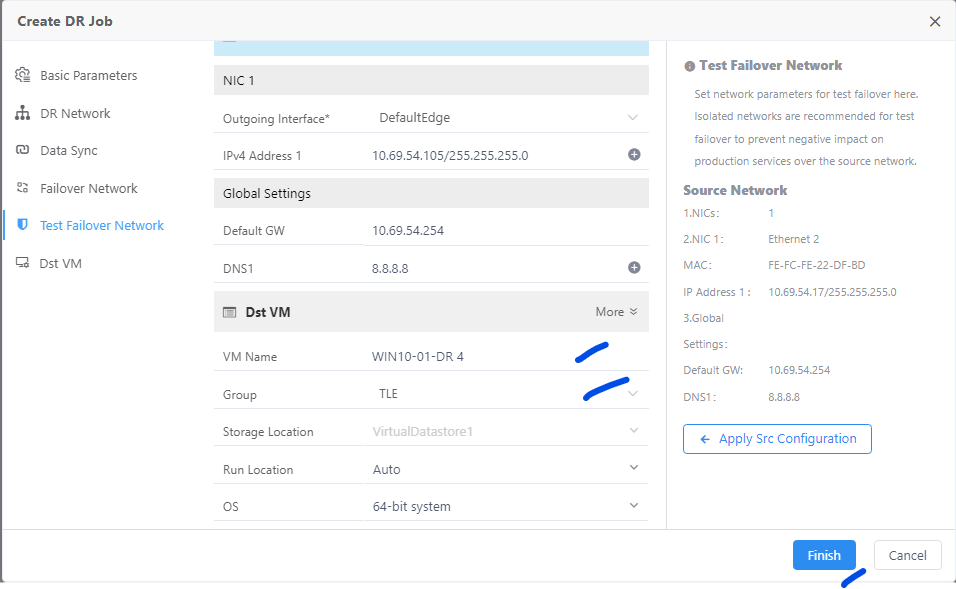Click the Failover Network icon
Image resolution: width=956 pixels, height=589 pixels.
pyautogui.click(x=23, y=188)
